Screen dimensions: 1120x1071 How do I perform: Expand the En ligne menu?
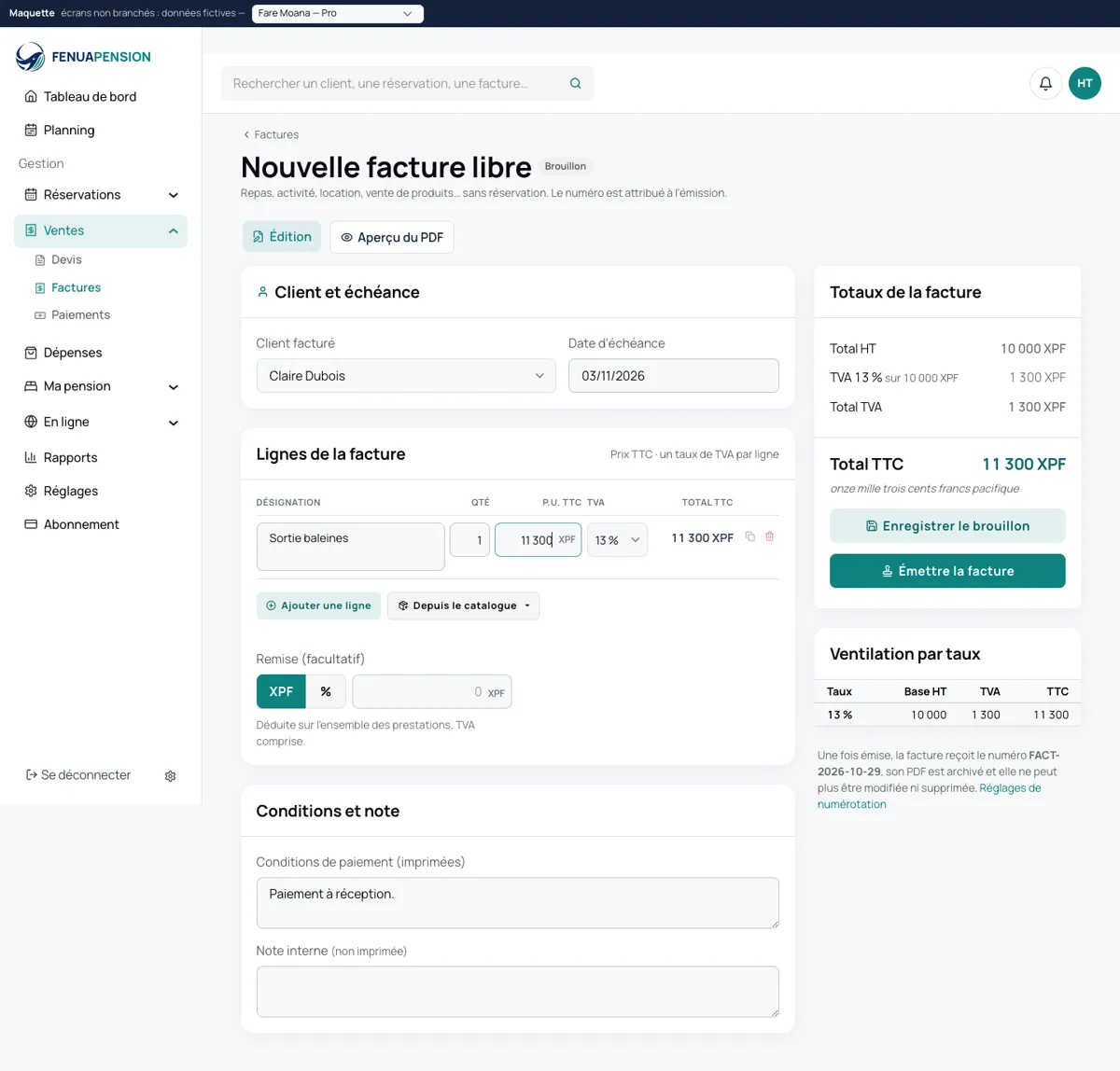[101, 422]
